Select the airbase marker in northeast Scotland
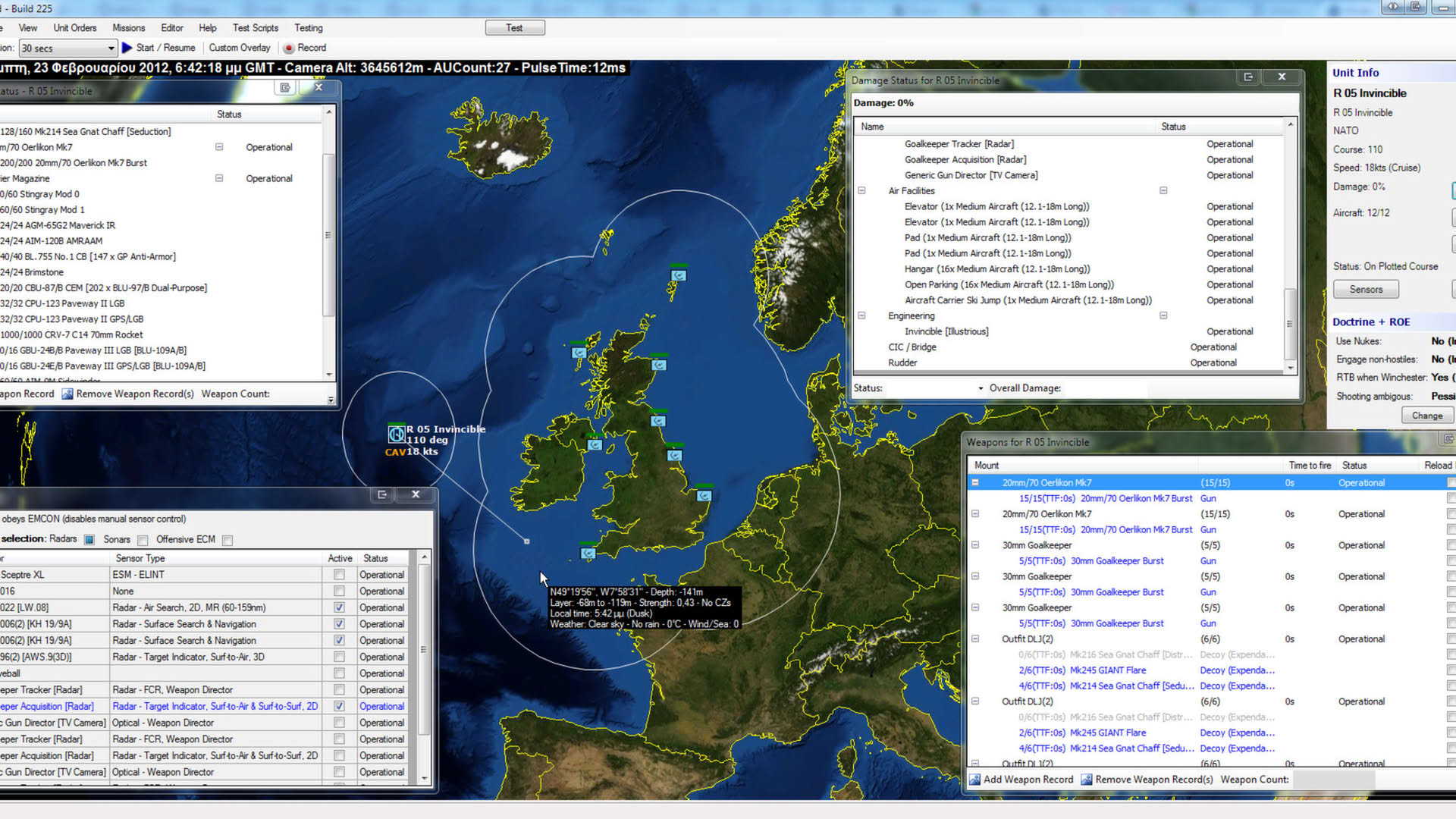1456x819 pixels. [659, 365]
